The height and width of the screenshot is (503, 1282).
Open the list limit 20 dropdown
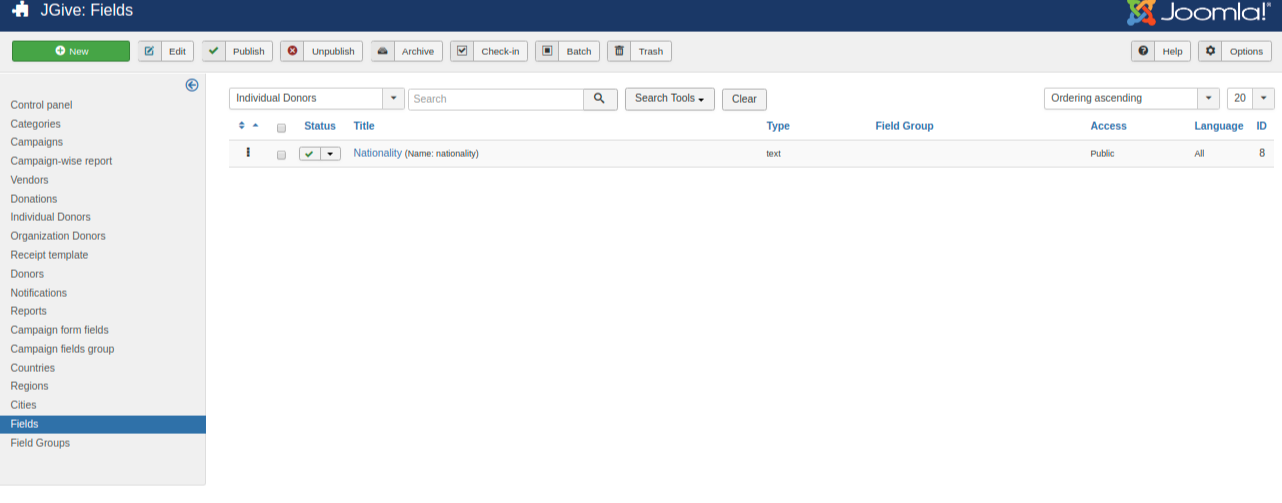click(x=1250, y=98)
